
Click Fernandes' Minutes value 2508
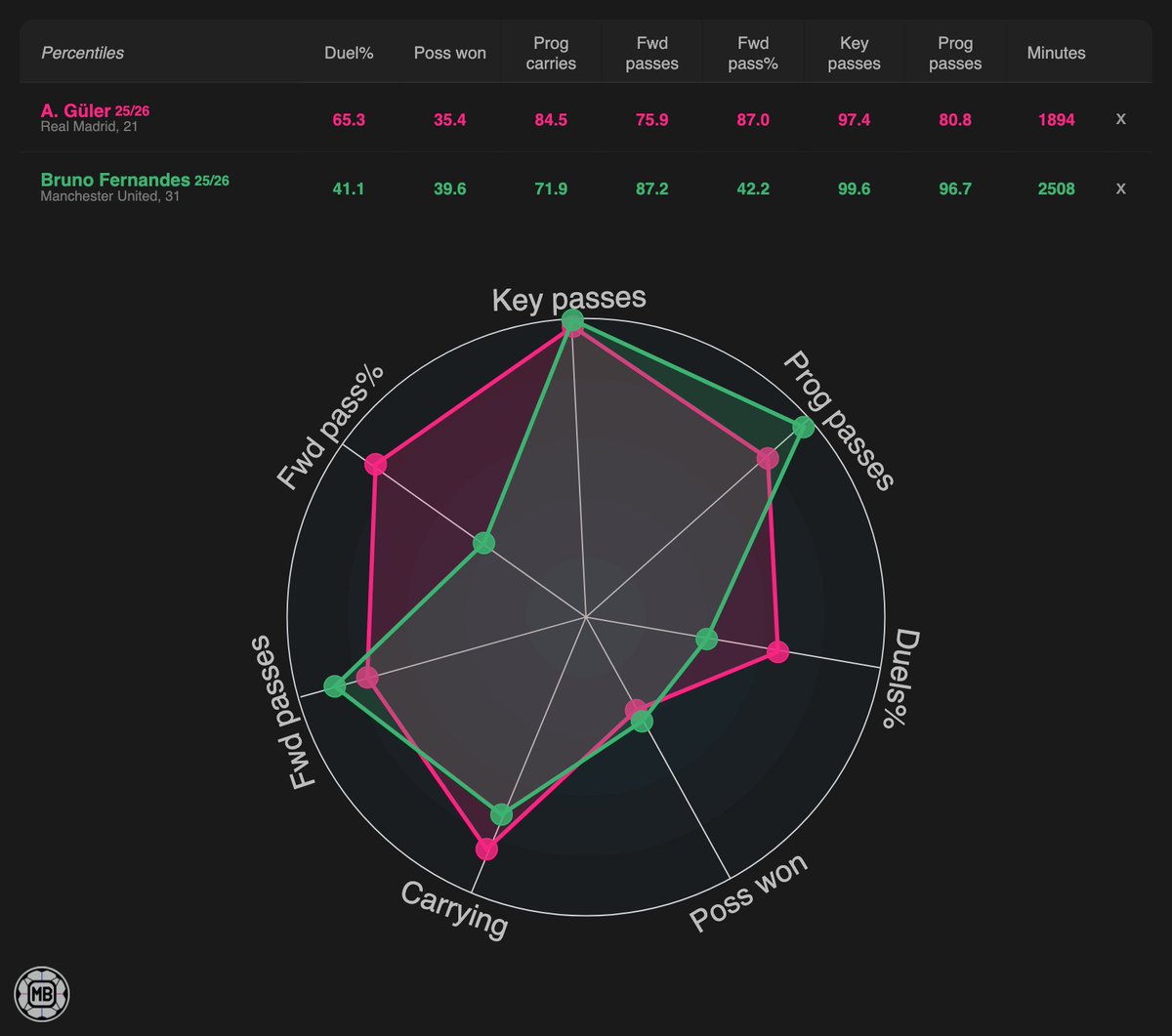[x=1056, y=188]
